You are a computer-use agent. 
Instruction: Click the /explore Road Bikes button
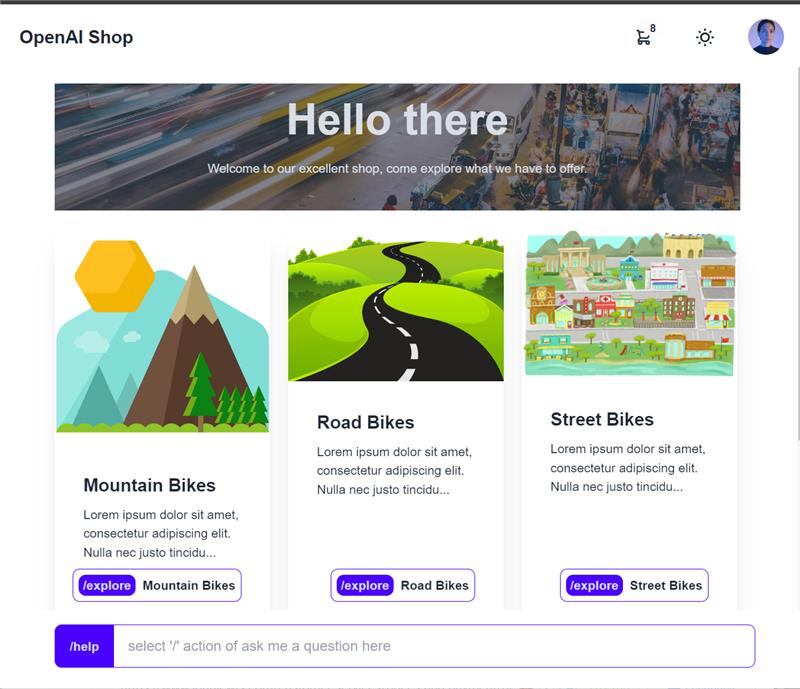[x=403, y=585]
